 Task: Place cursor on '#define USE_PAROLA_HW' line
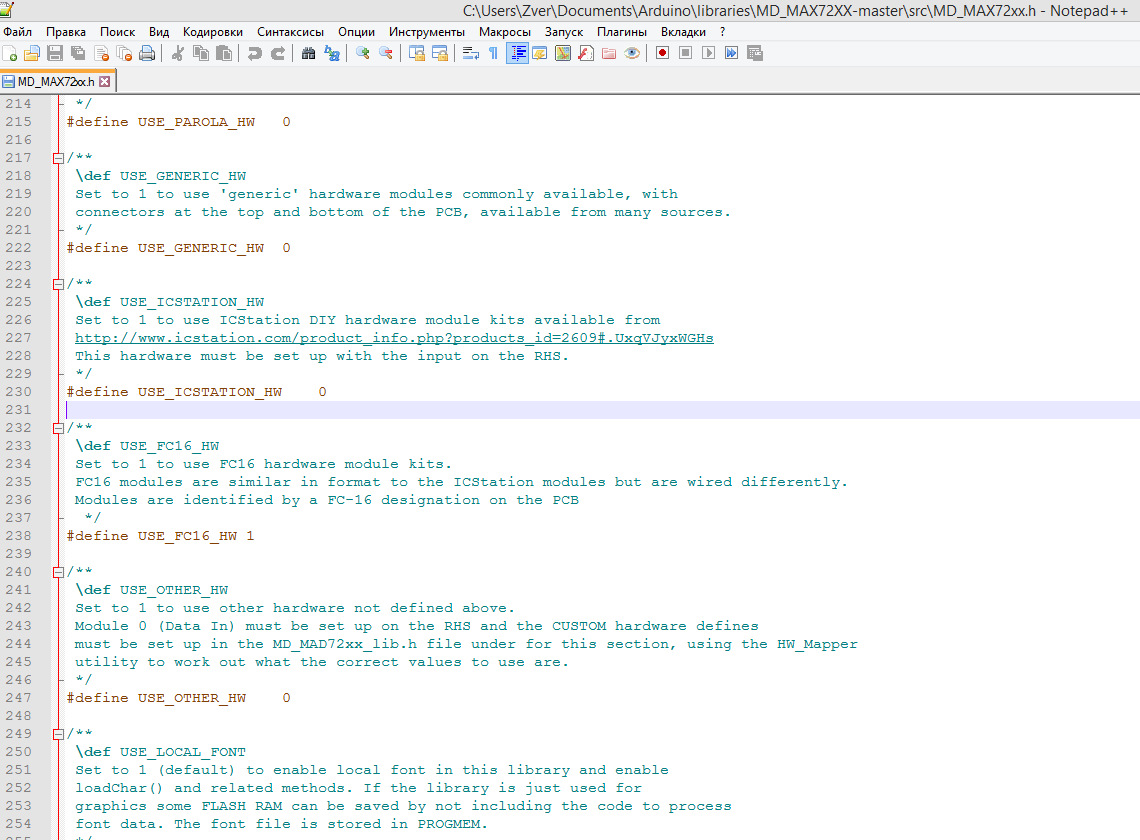(x=179, y=122)
